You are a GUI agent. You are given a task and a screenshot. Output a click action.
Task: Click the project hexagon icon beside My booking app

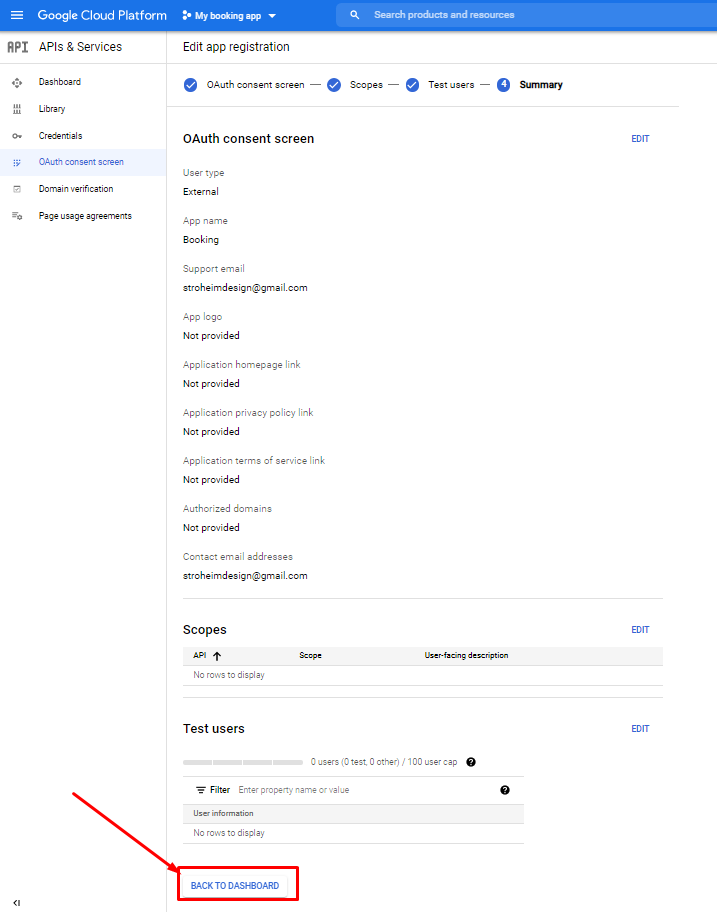187,16
